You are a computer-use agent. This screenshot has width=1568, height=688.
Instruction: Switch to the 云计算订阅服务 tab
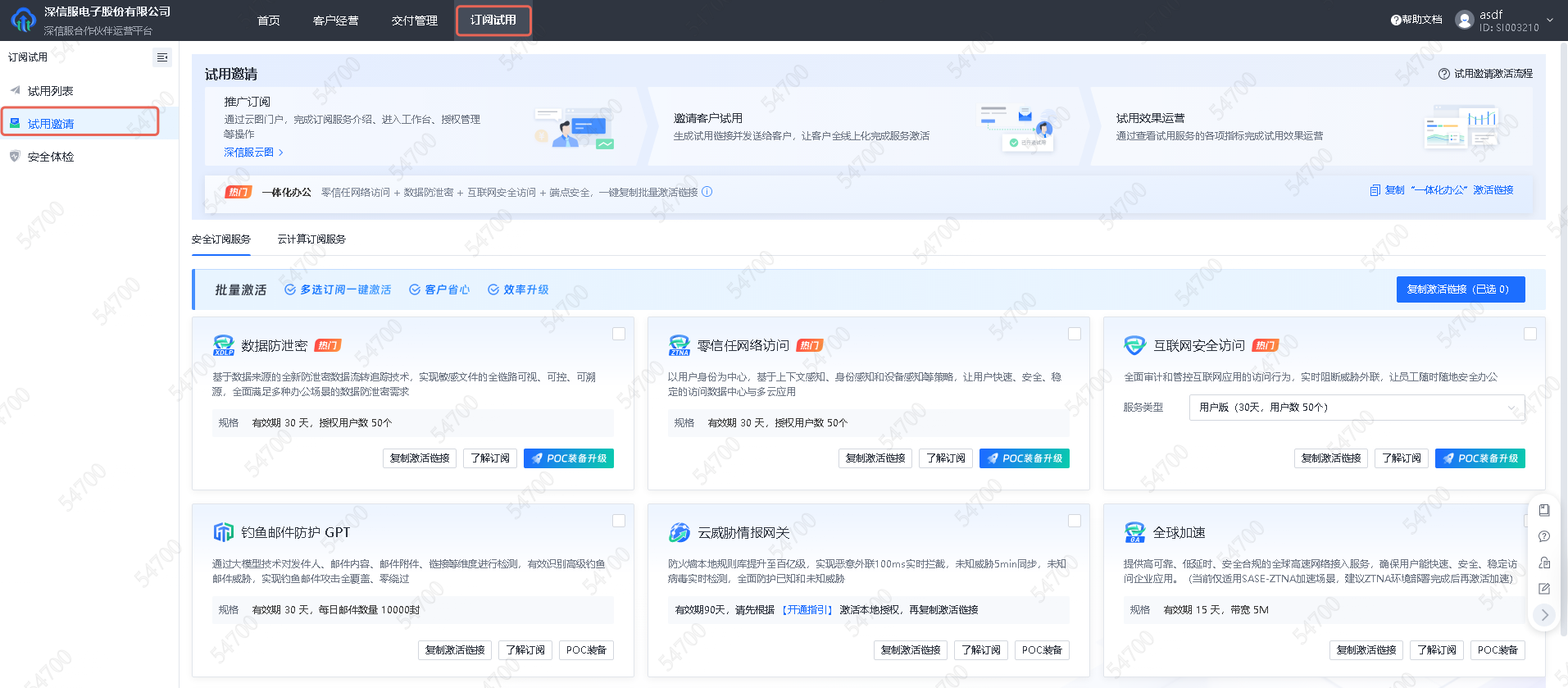point(311,239)
